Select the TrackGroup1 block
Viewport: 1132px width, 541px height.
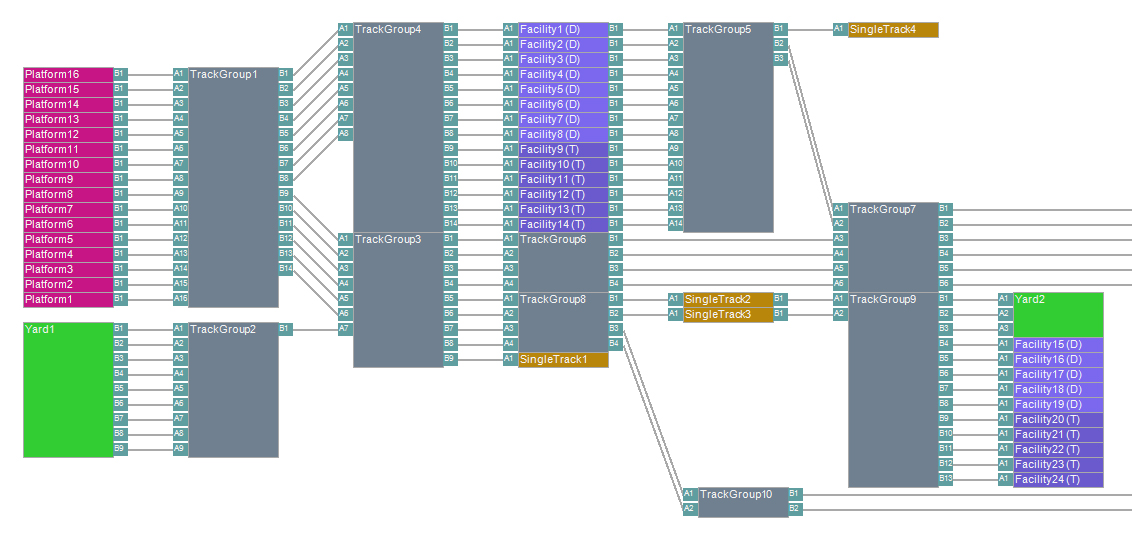233,187
